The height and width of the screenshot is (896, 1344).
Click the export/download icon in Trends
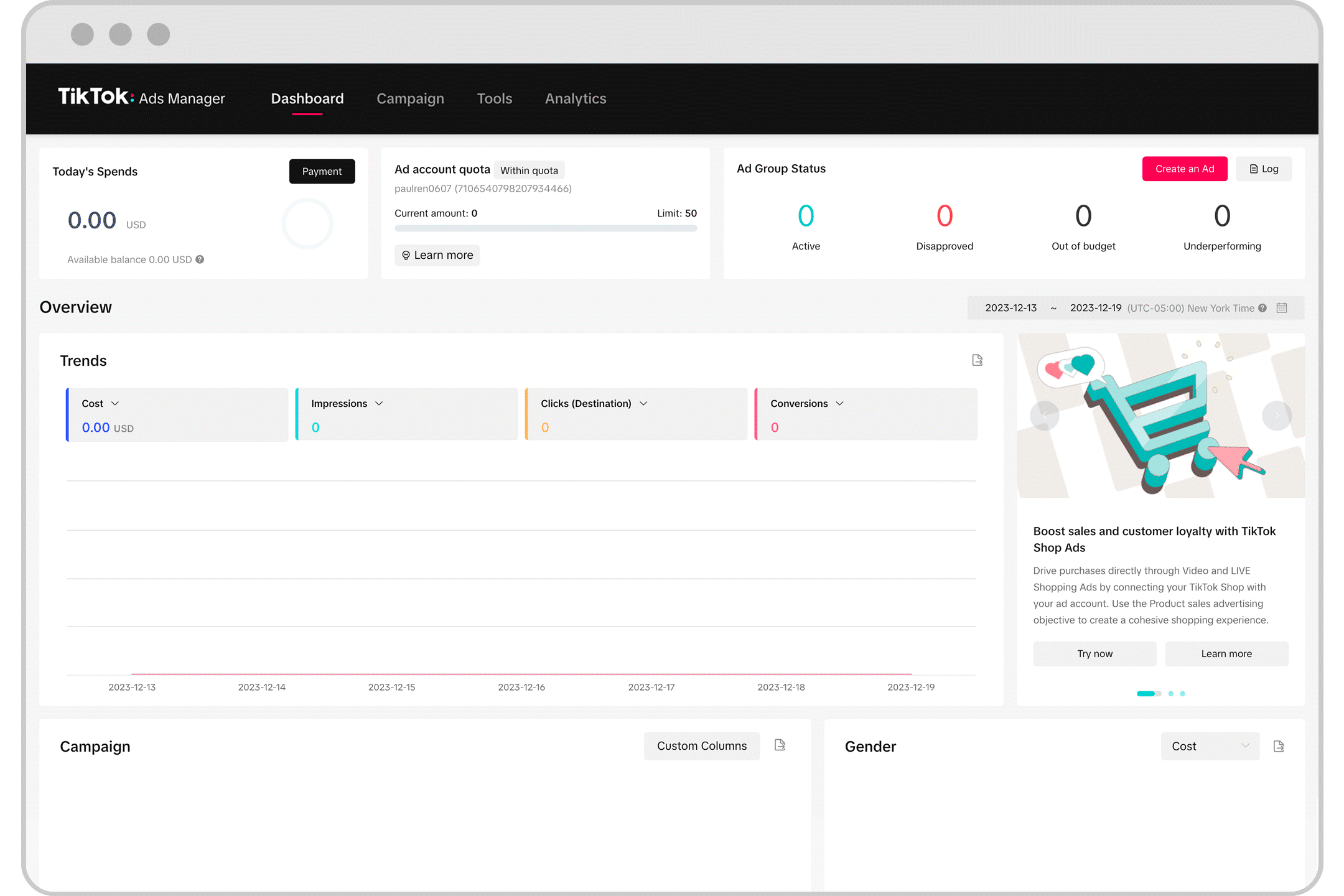click(978, 360)
